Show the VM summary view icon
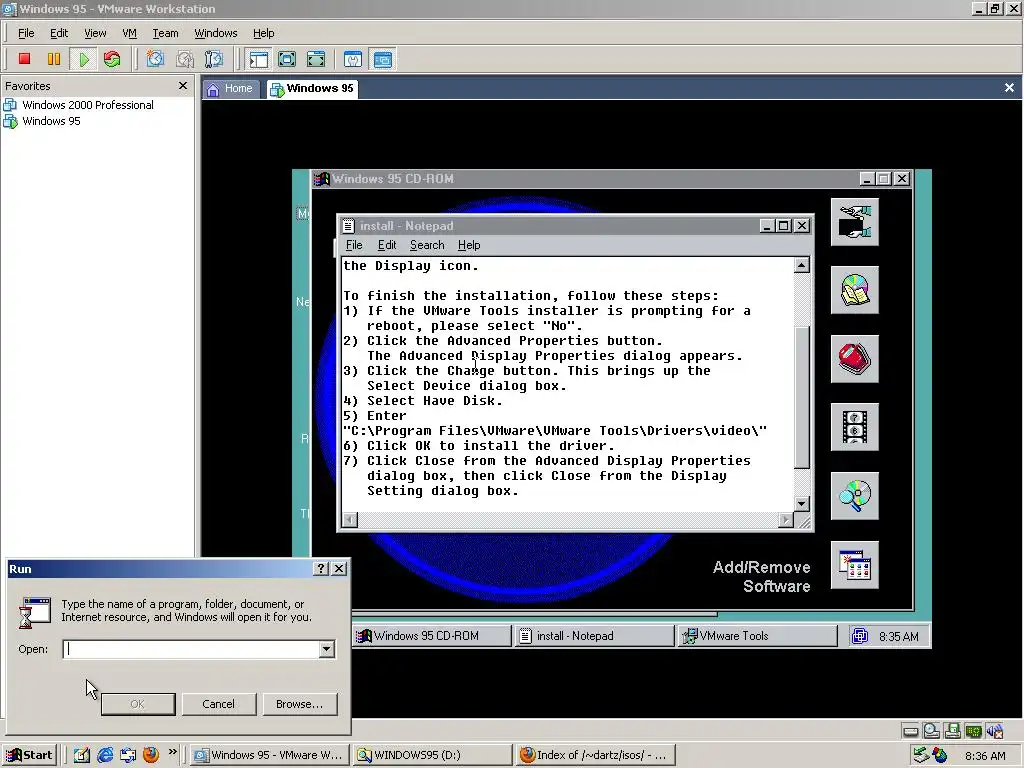This screenshot has width=1024, height=768. (353, 59)
